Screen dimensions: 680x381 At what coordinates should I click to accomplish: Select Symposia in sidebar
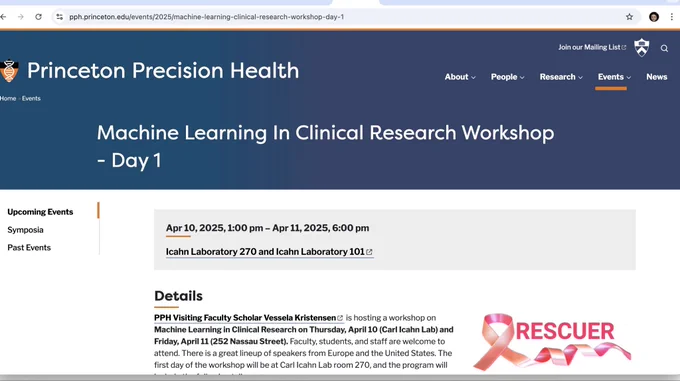(25, 230)
